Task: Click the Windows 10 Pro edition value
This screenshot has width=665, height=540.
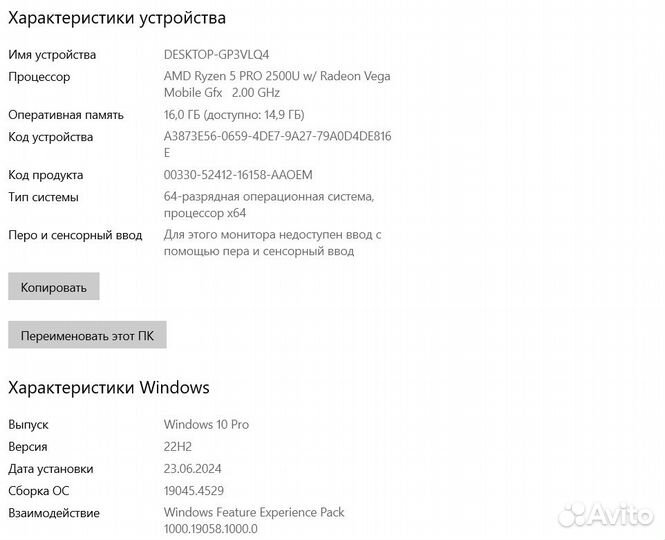Action: (206, 424)
